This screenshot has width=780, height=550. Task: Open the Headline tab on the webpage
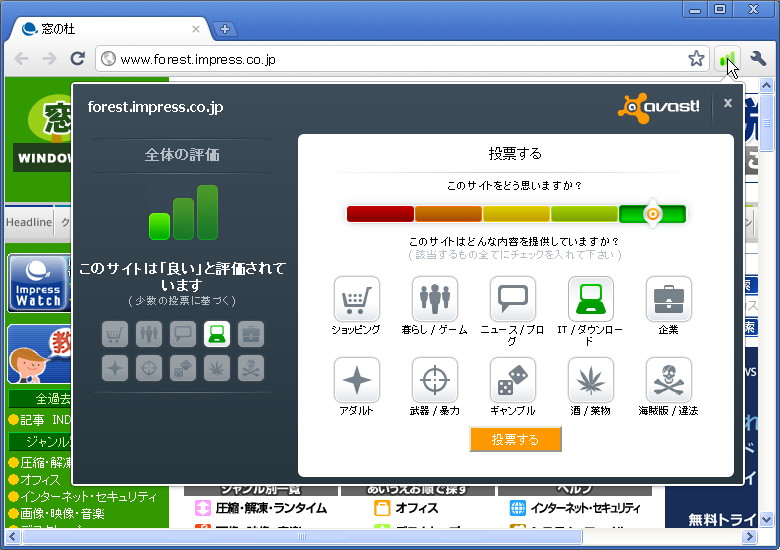29,222
